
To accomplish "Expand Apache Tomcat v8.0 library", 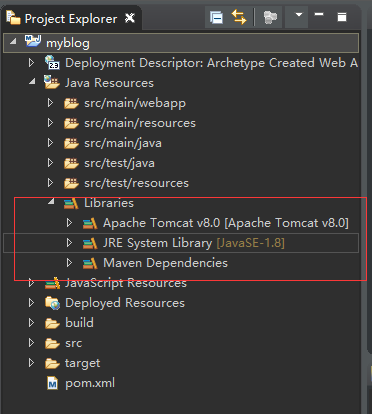I will (69, 222).
